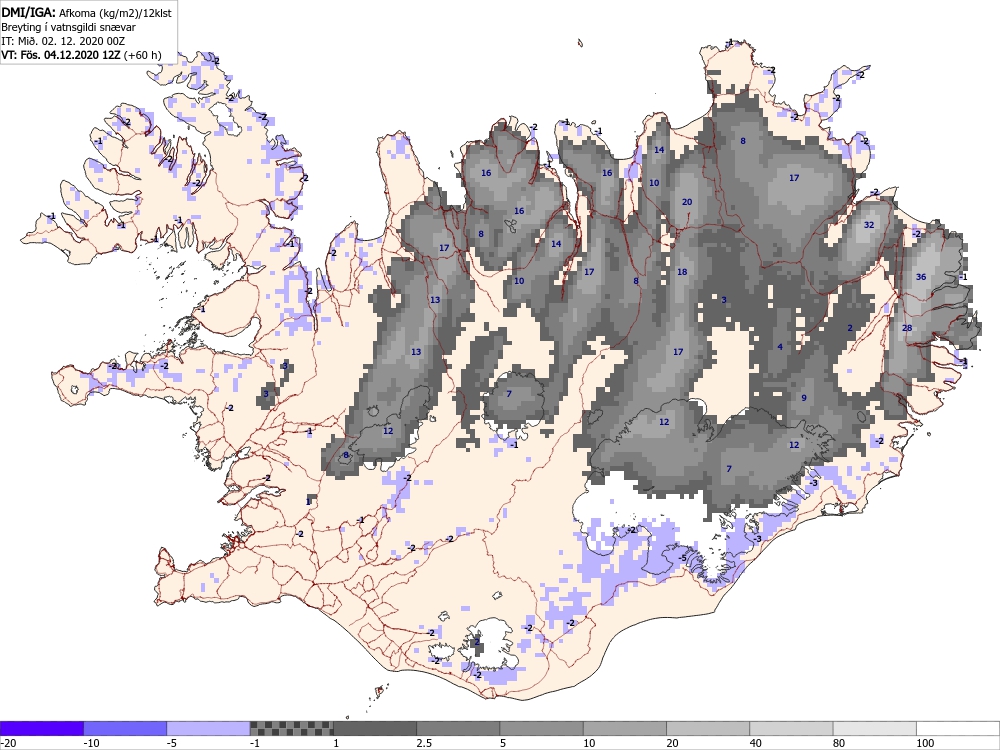Select the white above-100 legend swatch
The width and height of the screenshot is (1000, 750).
point(958,728)
